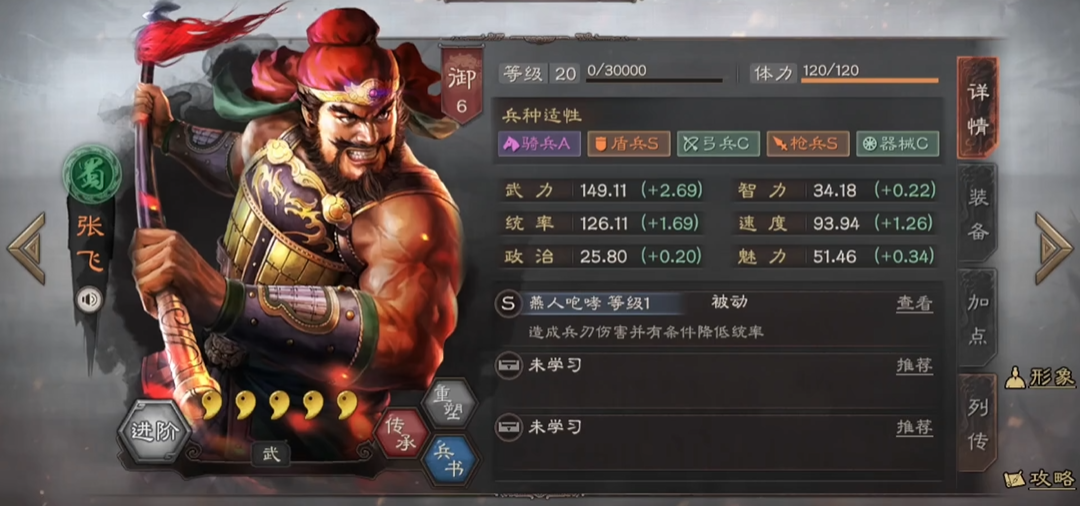
Task: Click the green 蜀 faction emblem
Action: [x=92, y=173]
